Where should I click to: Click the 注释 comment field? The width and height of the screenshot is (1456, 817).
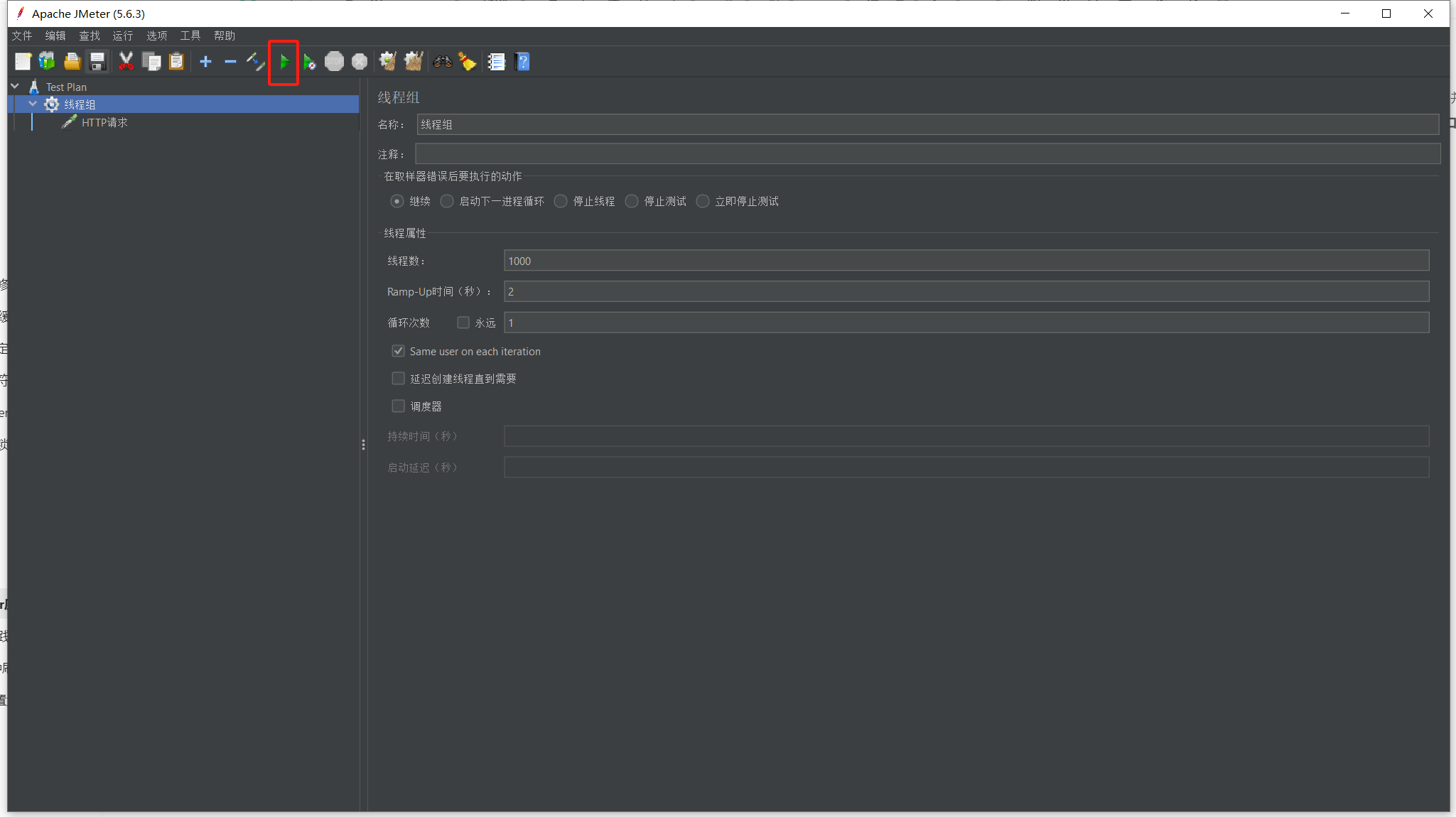pos(927,153)
